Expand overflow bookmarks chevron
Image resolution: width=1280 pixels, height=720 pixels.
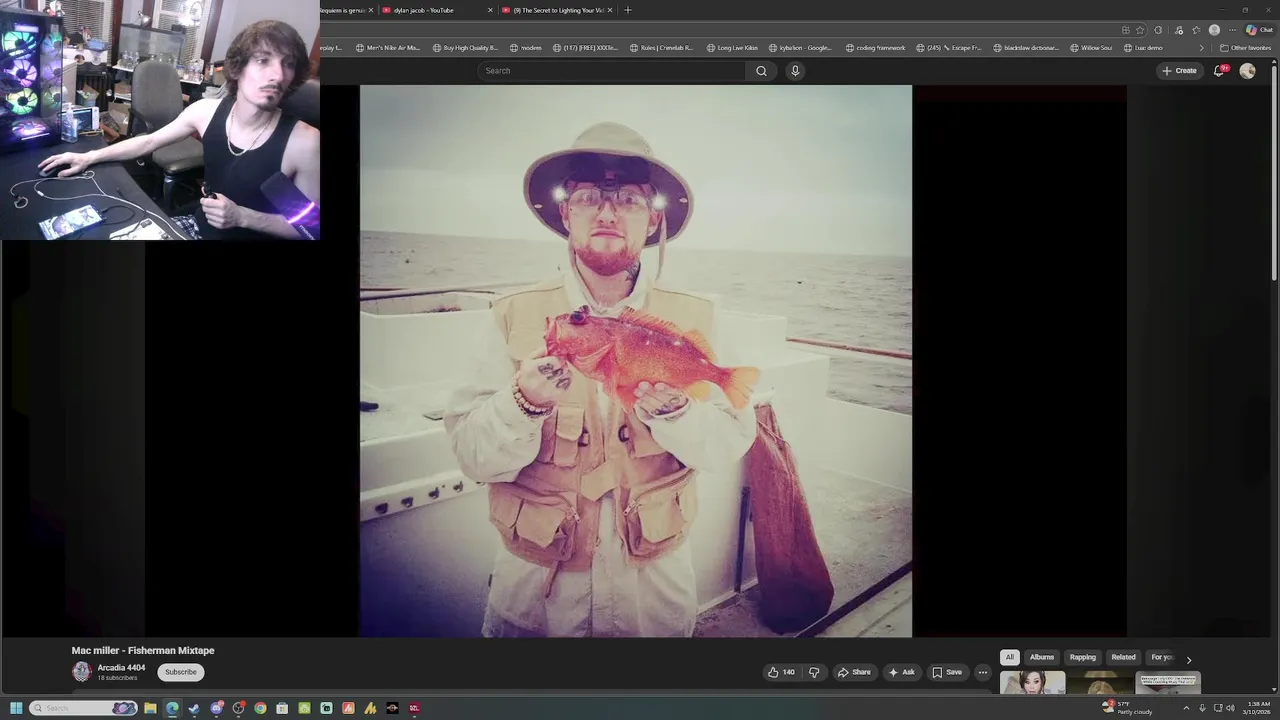[1202, 48]
